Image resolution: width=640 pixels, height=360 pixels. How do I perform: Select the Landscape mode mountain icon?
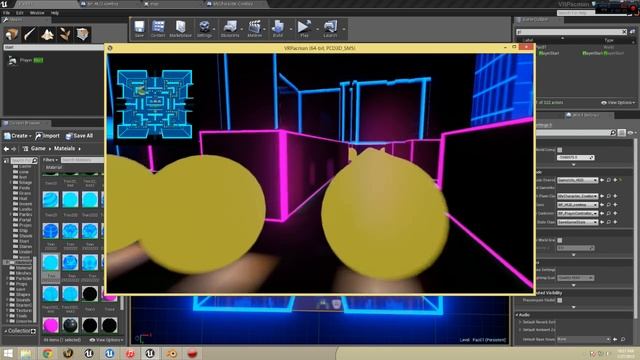pos(47,34)
